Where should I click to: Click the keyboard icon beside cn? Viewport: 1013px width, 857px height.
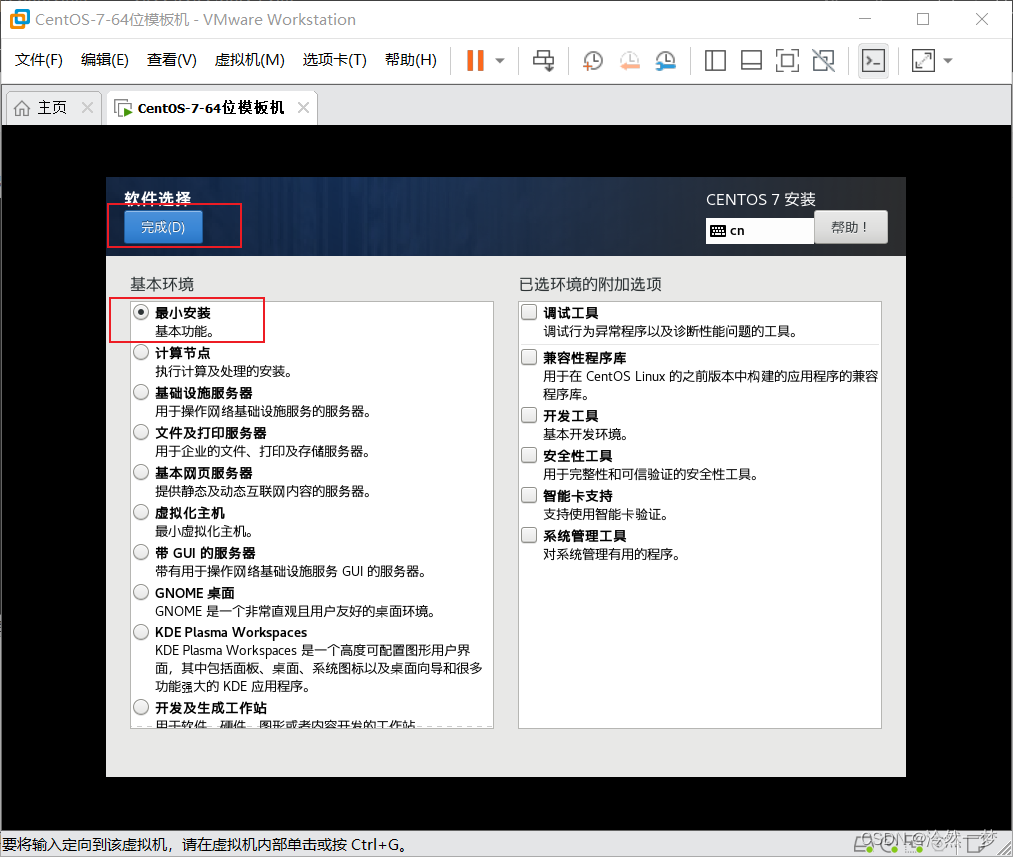click(x=718, y=231)
